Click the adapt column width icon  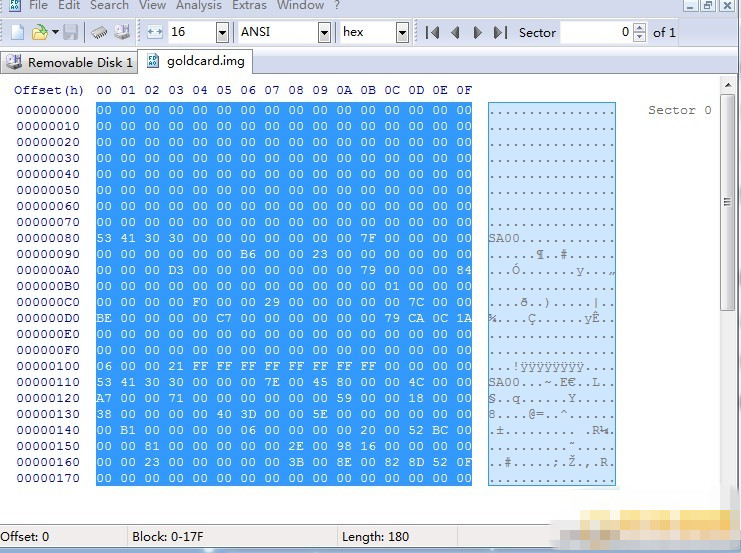coord(155,32)
